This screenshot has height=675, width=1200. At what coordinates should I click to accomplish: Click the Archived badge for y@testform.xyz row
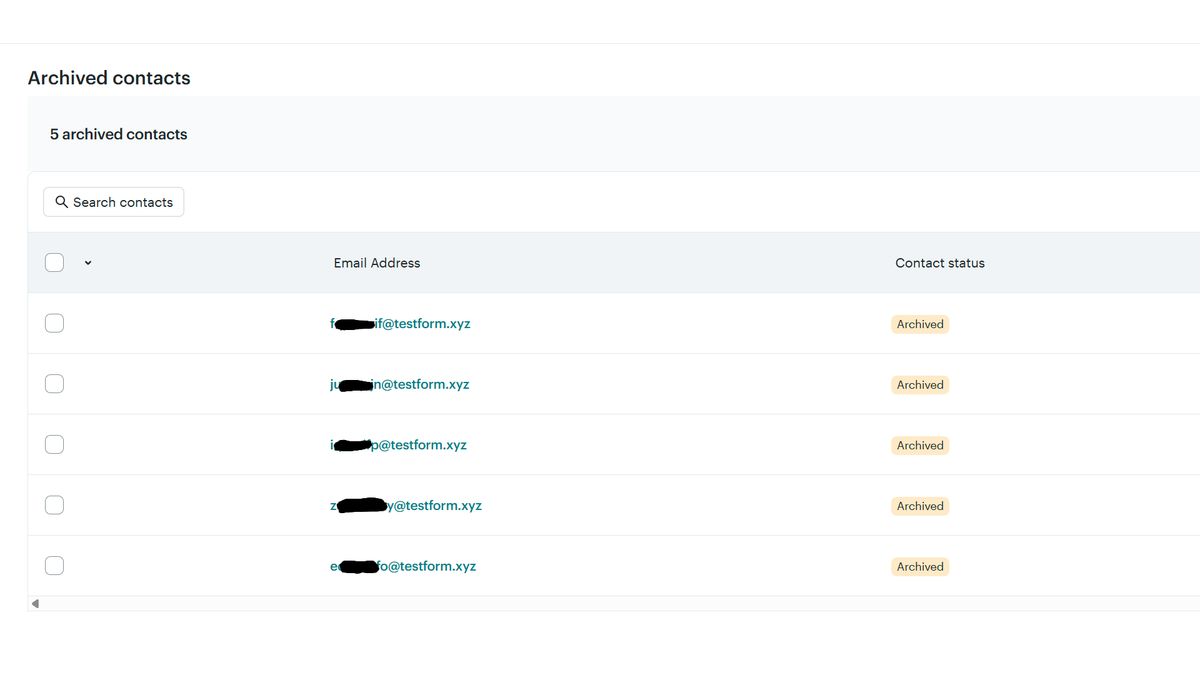tap(920, 506)
